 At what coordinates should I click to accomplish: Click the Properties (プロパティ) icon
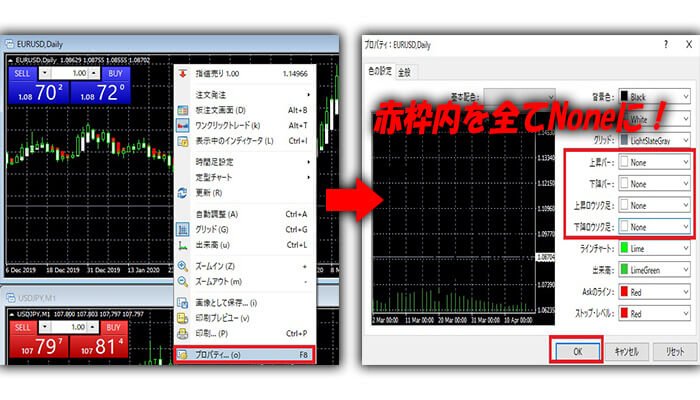tap(183, 355)
